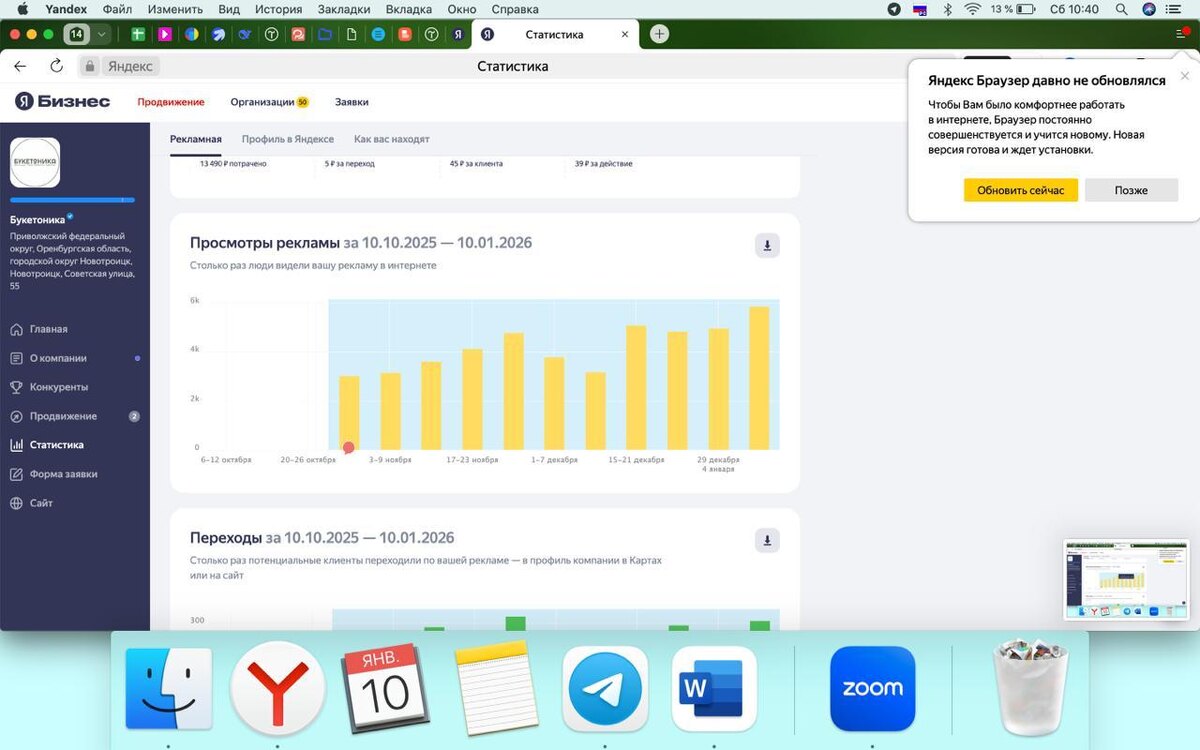Expand the tab group dropdown arrow
The height and width of the screenshot is (750, 1200).
point(101,34)
